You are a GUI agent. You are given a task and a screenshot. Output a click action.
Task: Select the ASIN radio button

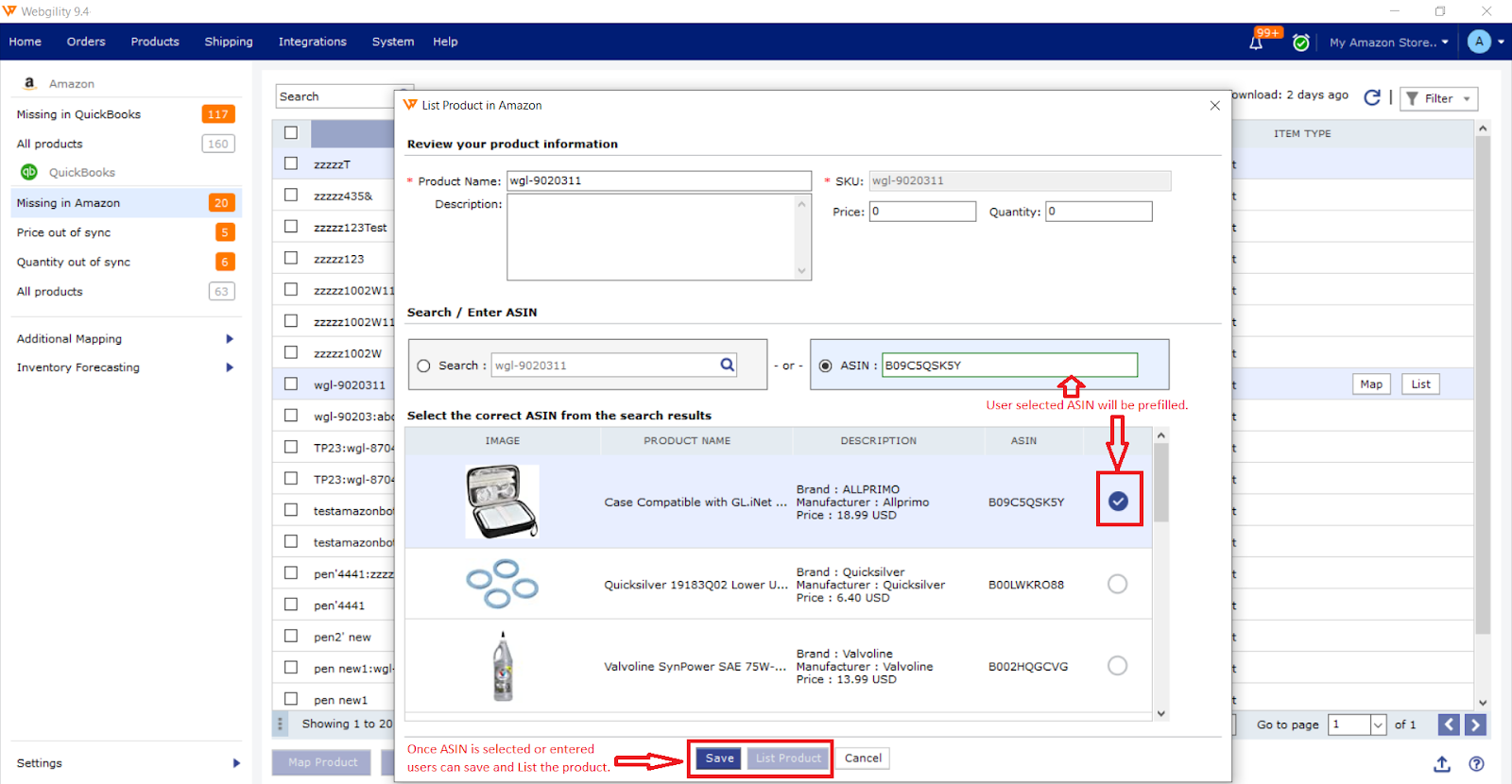pyautogui.click(x=826, y=366)
